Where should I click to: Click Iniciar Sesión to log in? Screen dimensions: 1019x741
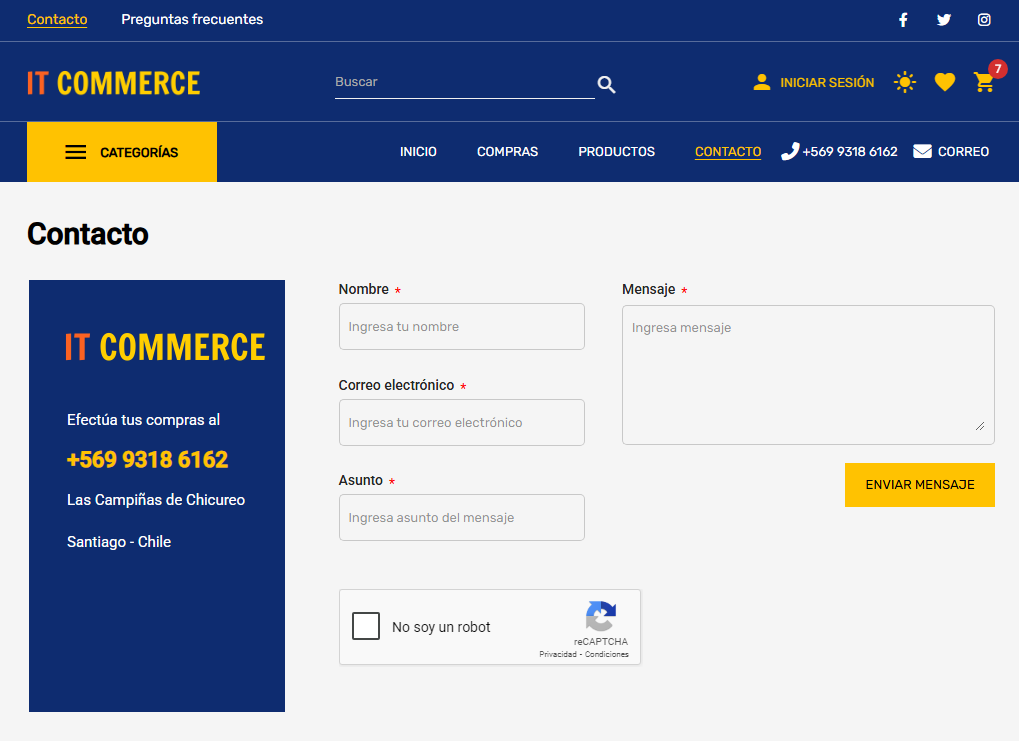[814, 83]
